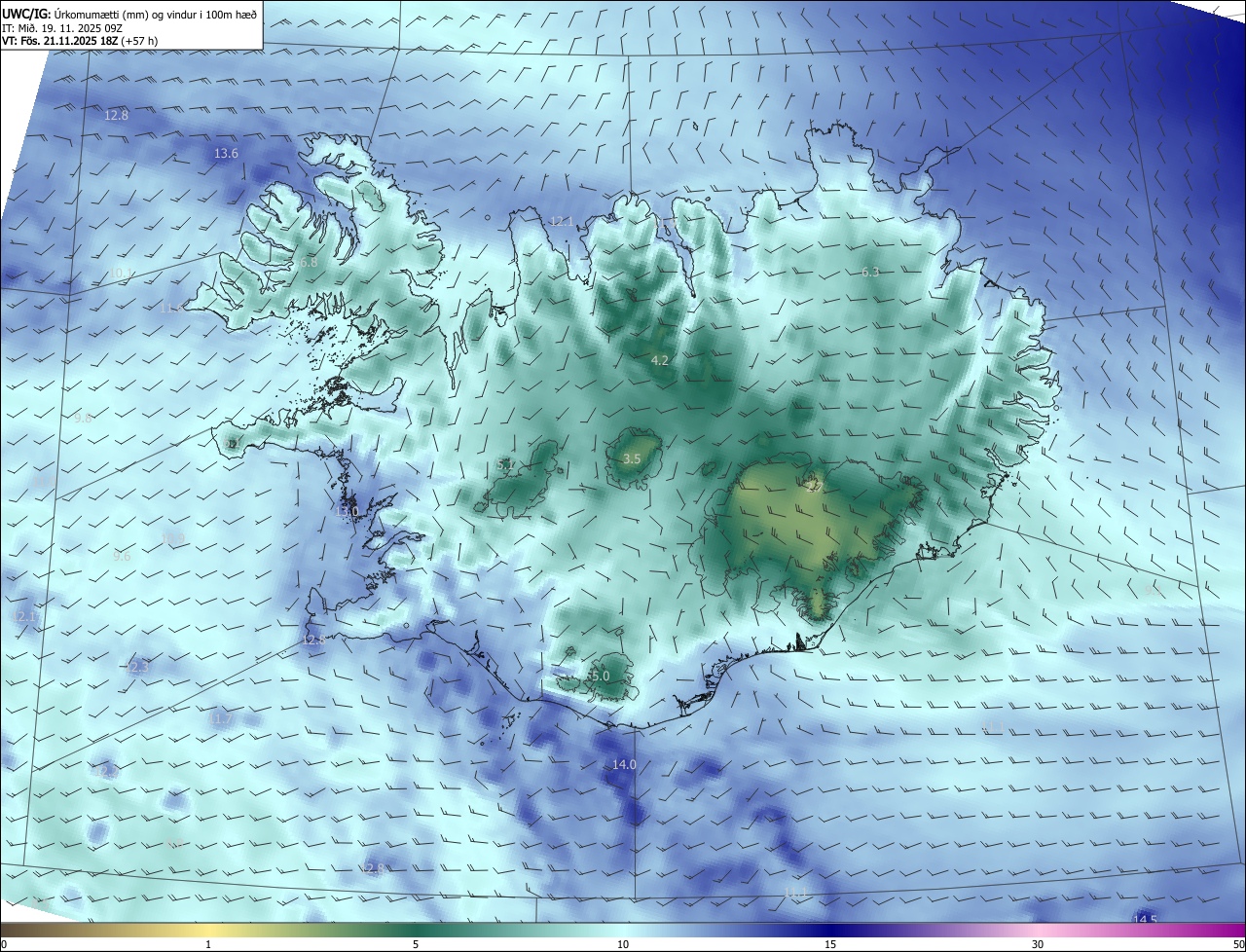
Task: Click the 9.6 value label west of Iceland
Action: tap(122, 557)
